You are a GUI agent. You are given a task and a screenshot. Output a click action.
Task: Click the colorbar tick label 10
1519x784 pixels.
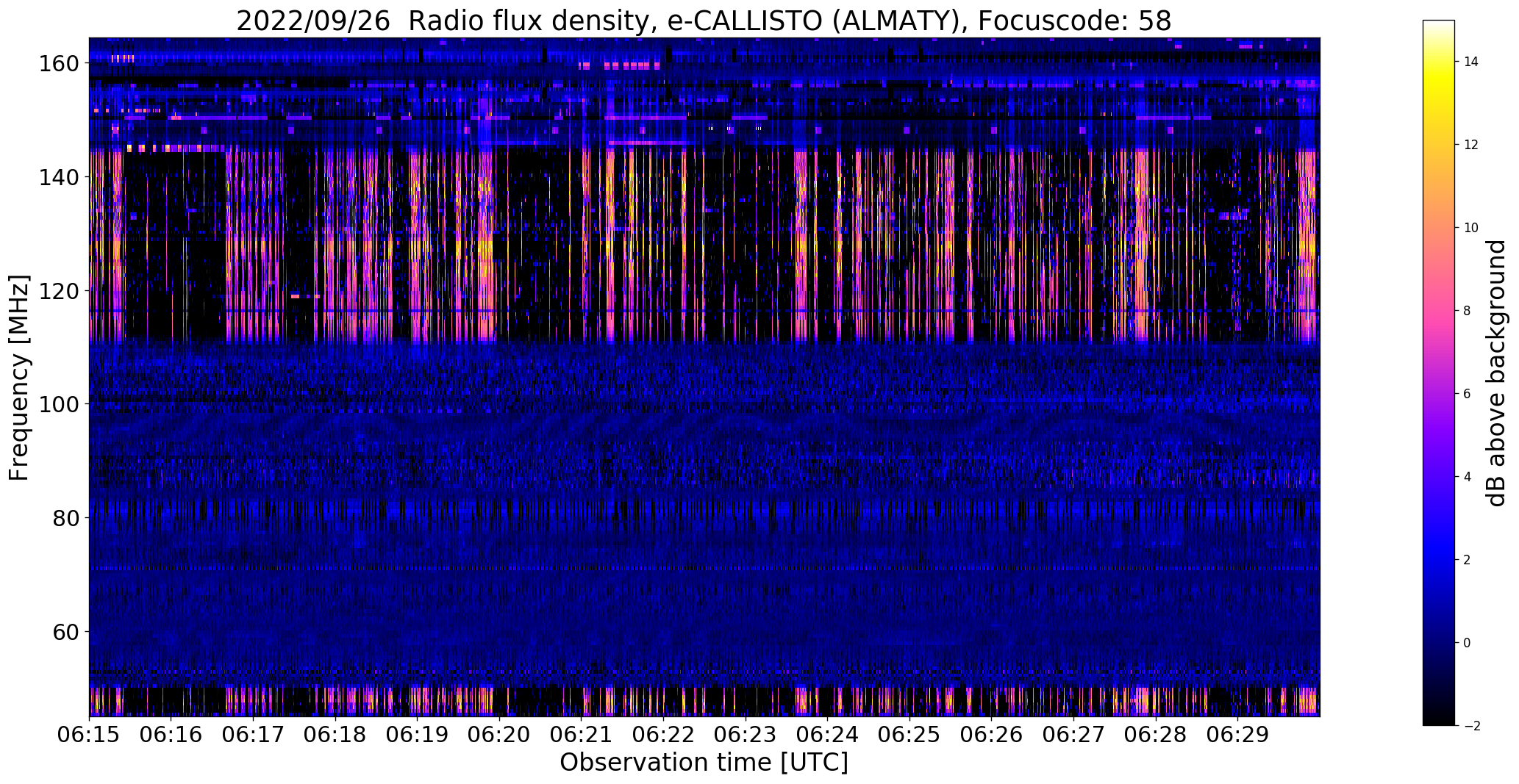tap(1471, 228)
